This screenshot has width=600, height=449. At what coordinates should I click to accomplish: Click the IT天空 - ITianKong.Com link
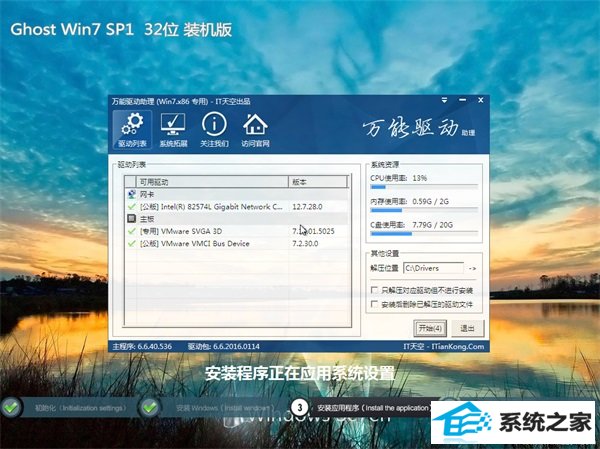point(443,347)
